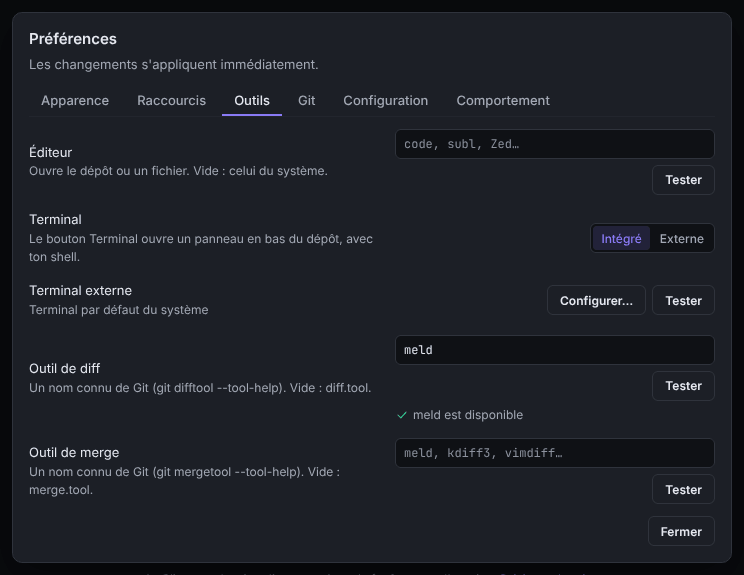The height and width of the screenshot is (575, 744).
Task: Click the Éditeur setting label
Action: coord(51,152)
